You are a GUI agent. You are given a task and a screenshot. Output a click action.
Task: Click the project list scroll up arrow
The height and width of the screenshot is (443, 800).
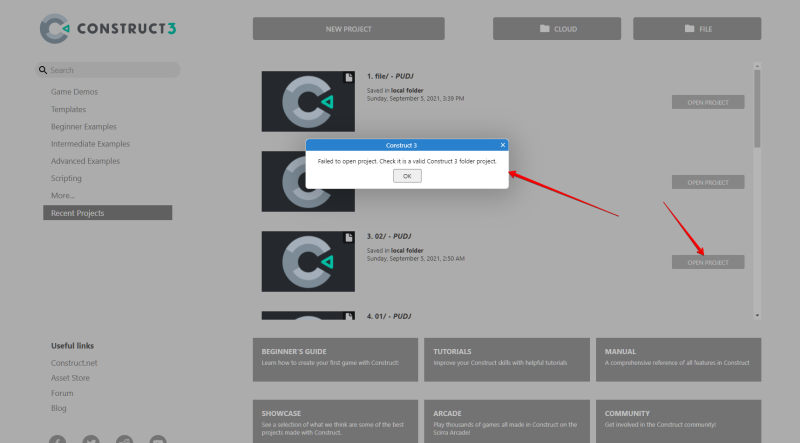[757, 66]
